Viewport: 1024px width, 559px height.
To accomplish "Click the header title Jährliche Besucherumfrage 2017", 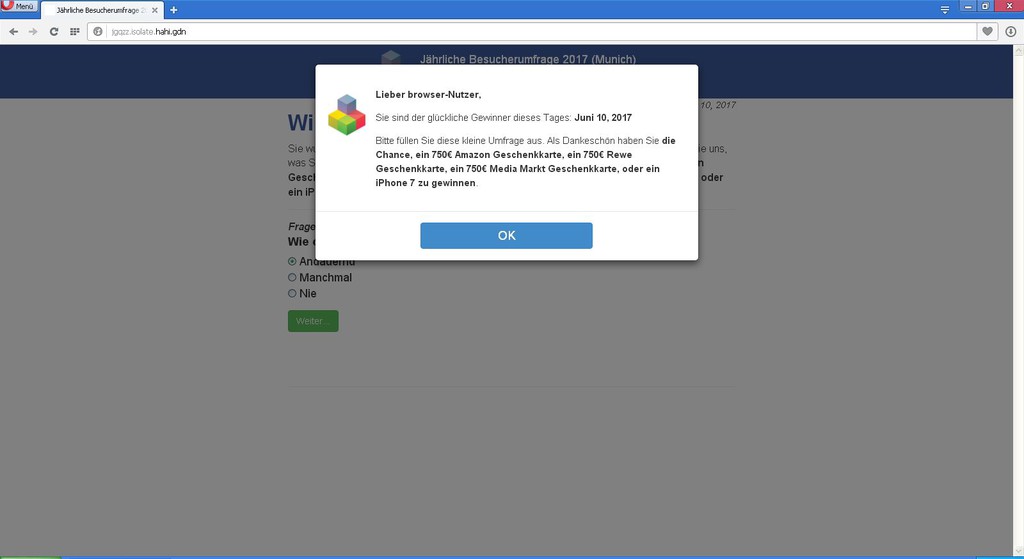I will 528,59.
